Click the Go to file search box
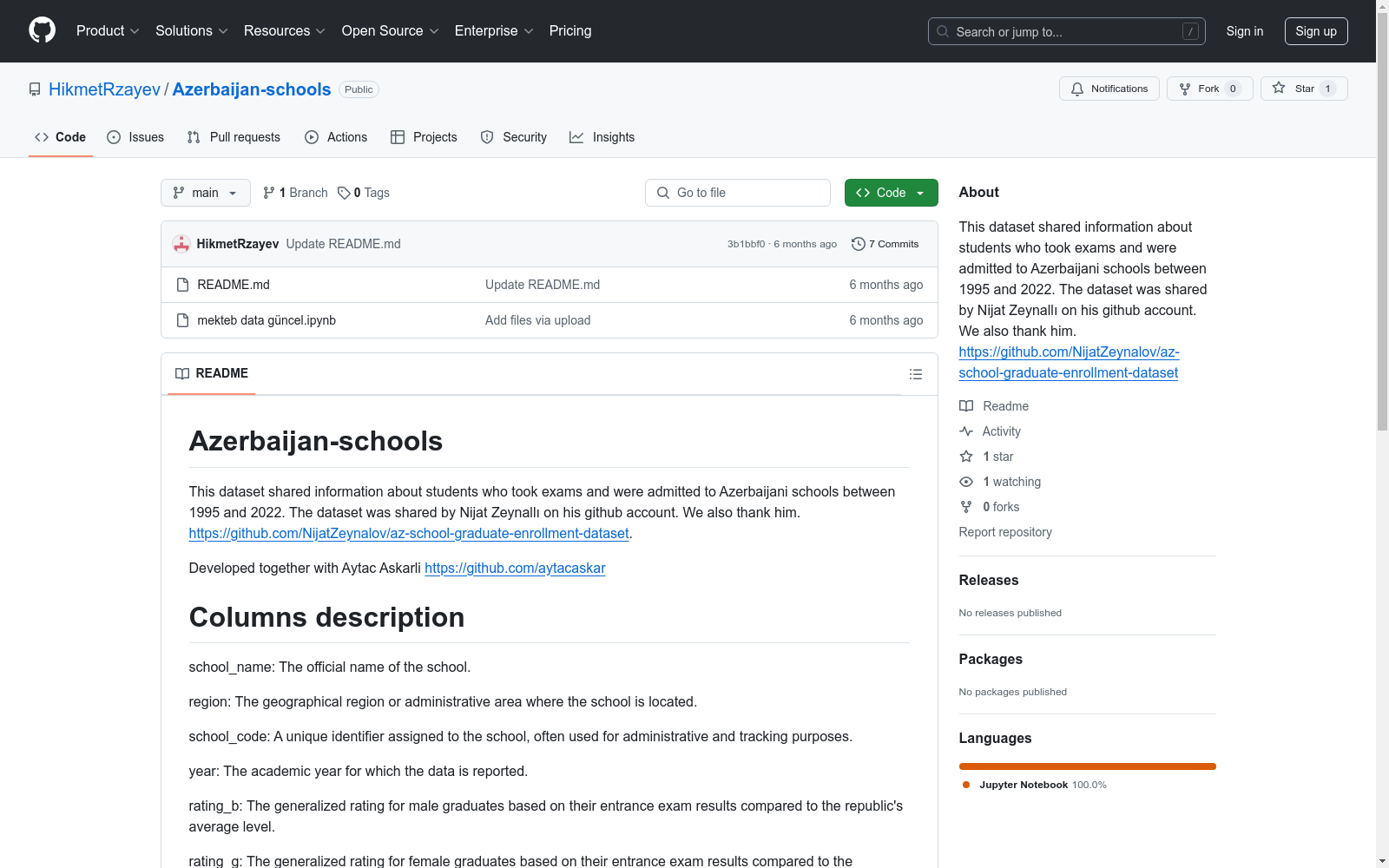This screenshot has height=868, width=1389. pos(738,193)
